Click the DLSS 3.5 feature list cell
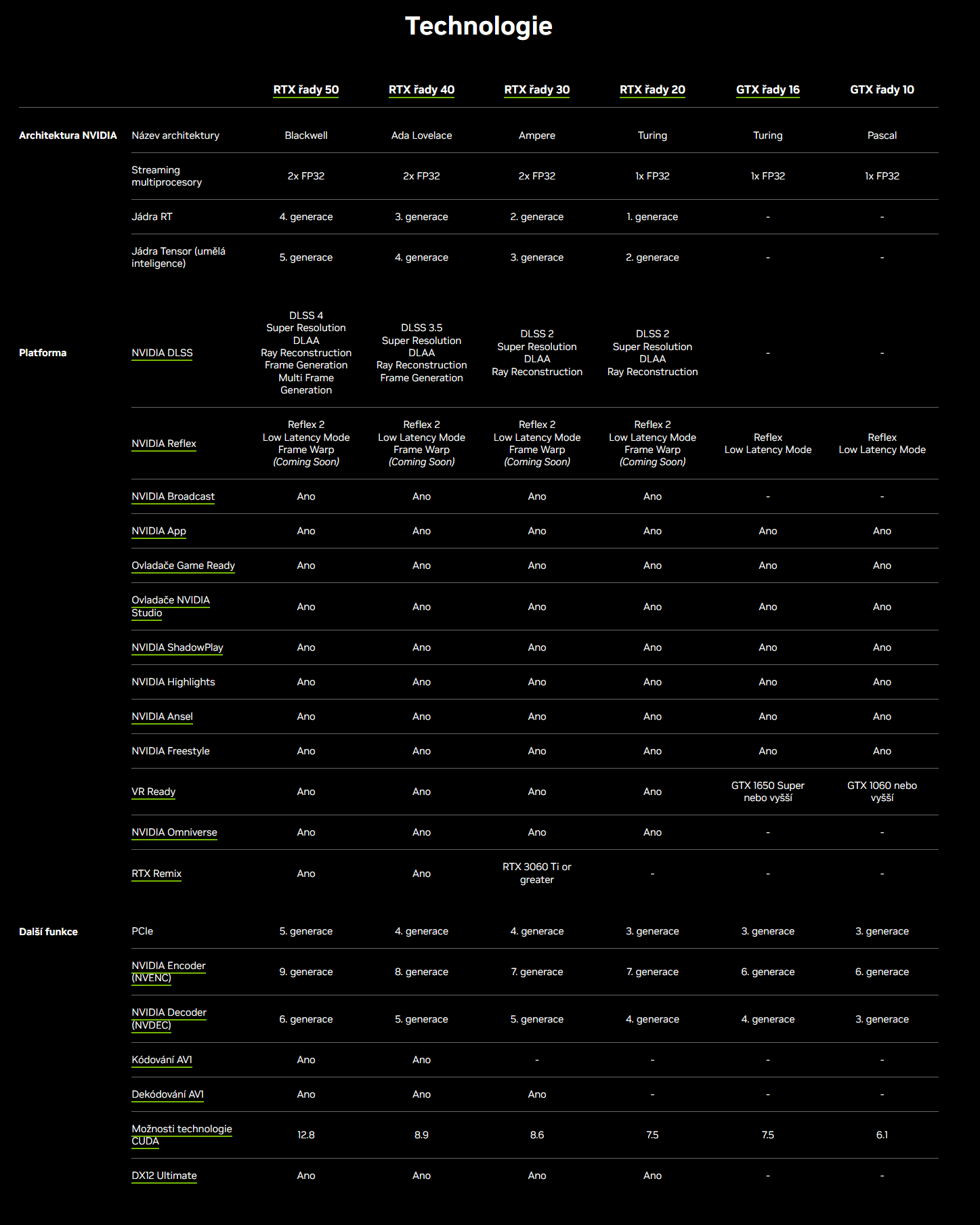 click(x=421, y=353)
